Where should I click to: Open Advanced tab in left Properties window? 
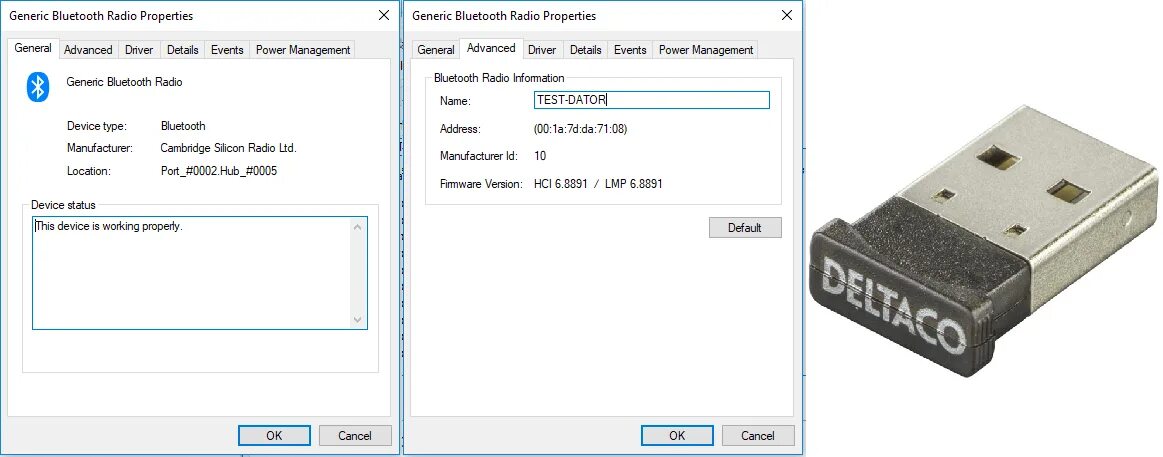coord(88,50)
